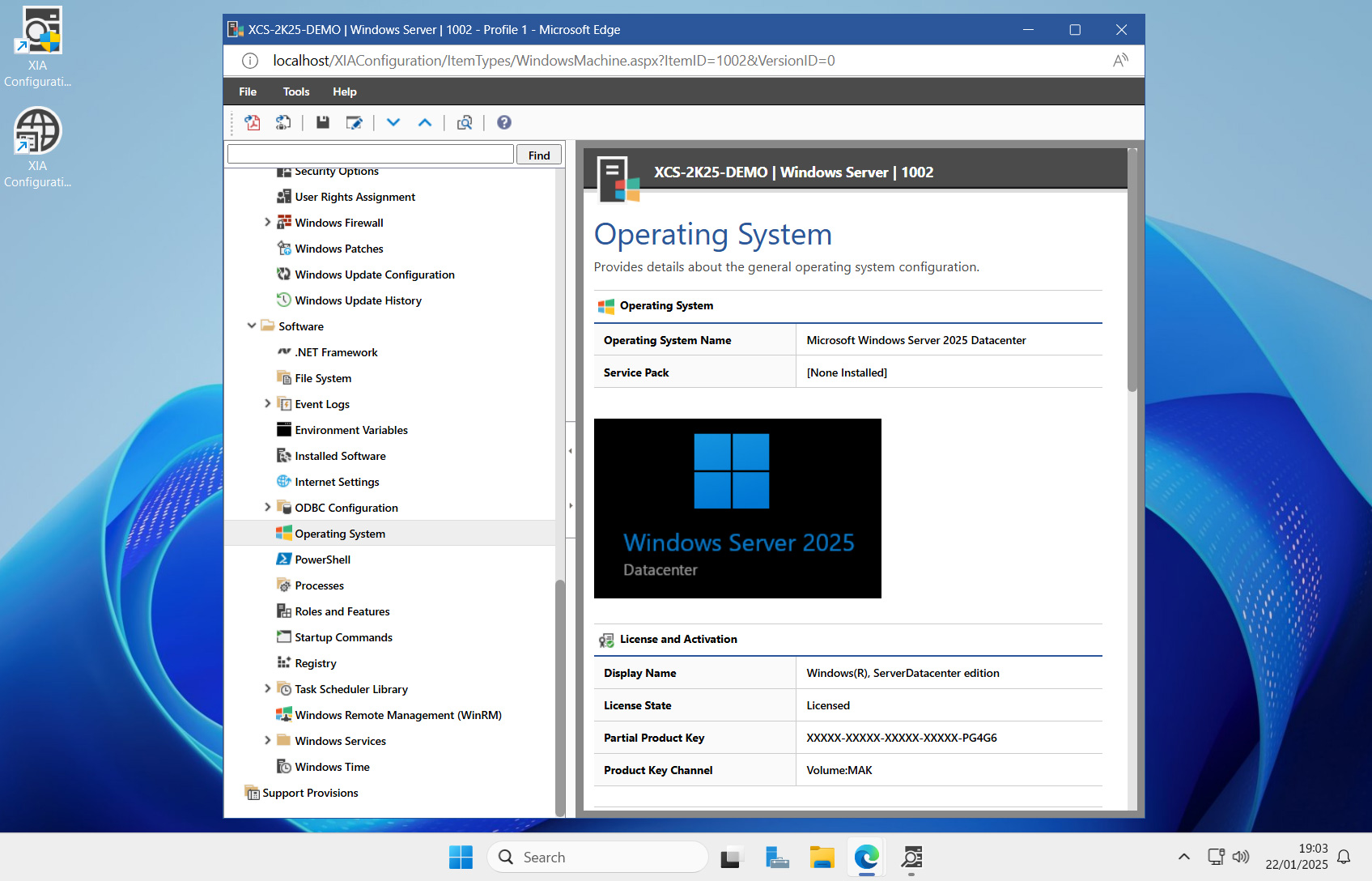Click the export to XML toolbar icon
This screenshot has height=881, width=1372.
pyautogui.click(x=282, y=122)
